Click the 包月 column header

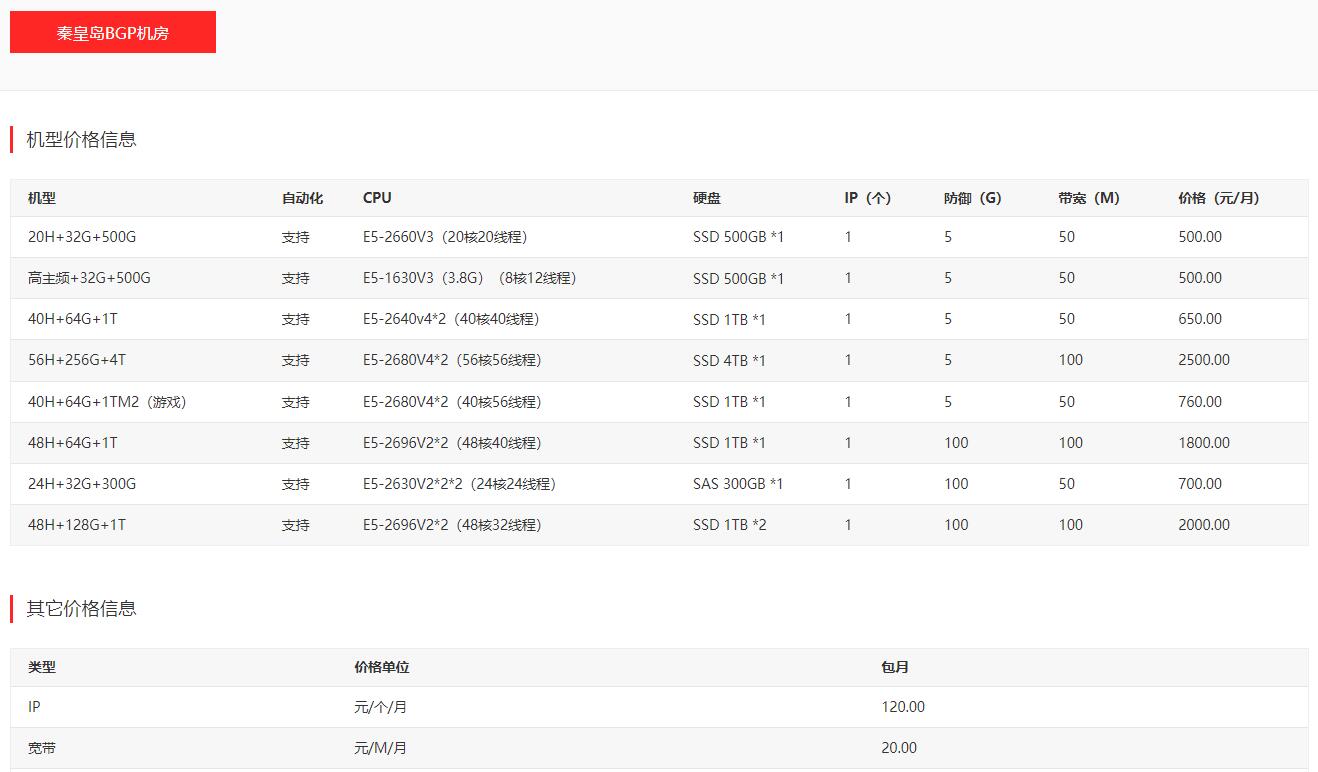click(x=895, y=667)
